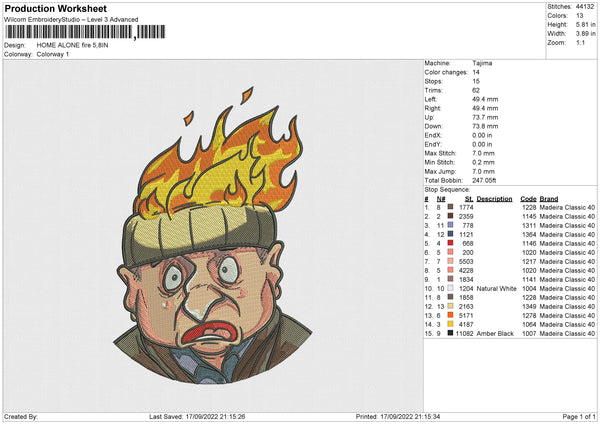600x424 pixels.
Task: Select the Down value 73.8 mm
Action: (x=485, y=126)
